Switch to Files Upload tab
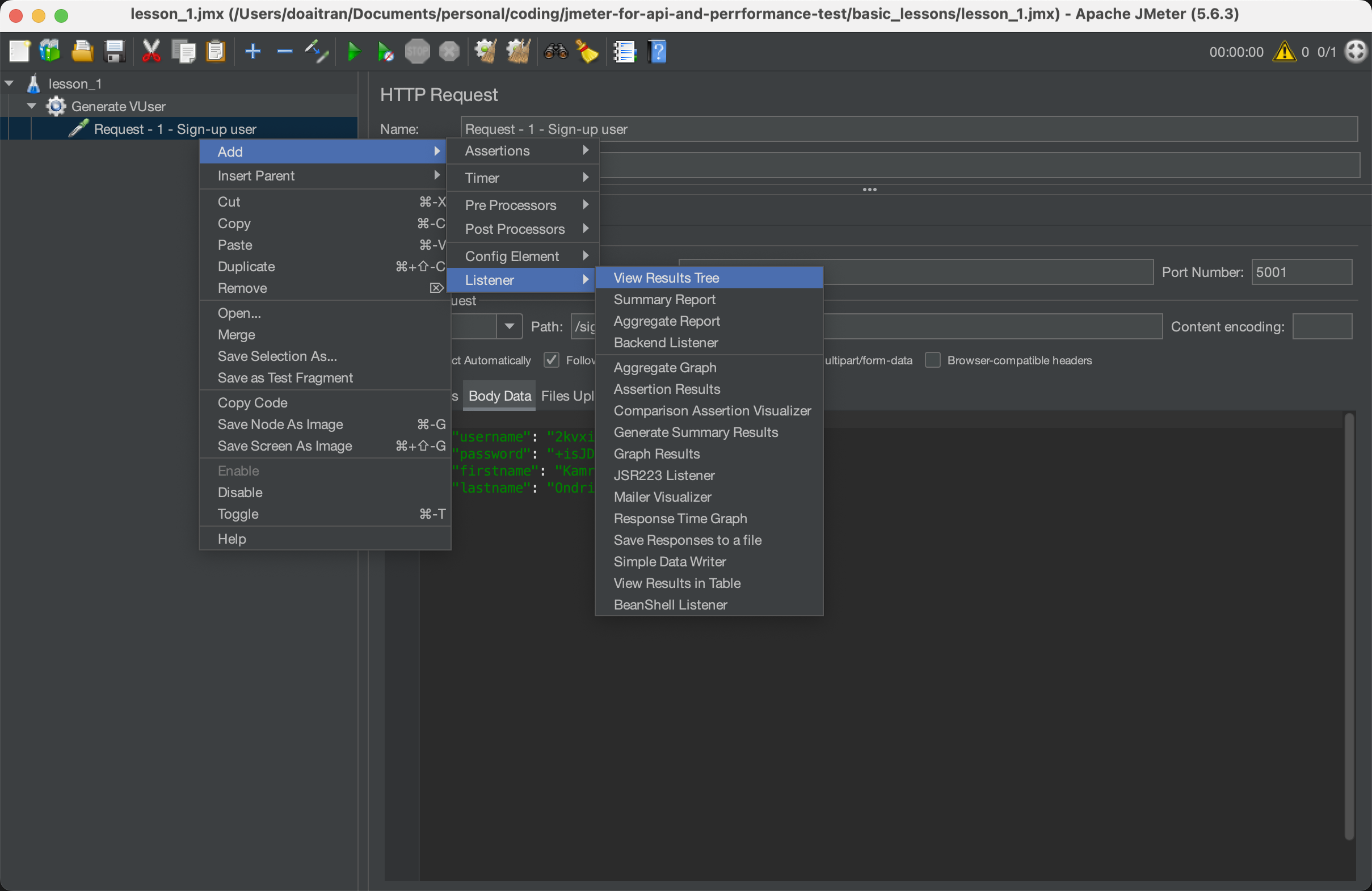This screenshot has height=891, width=1372. point(567,396)
